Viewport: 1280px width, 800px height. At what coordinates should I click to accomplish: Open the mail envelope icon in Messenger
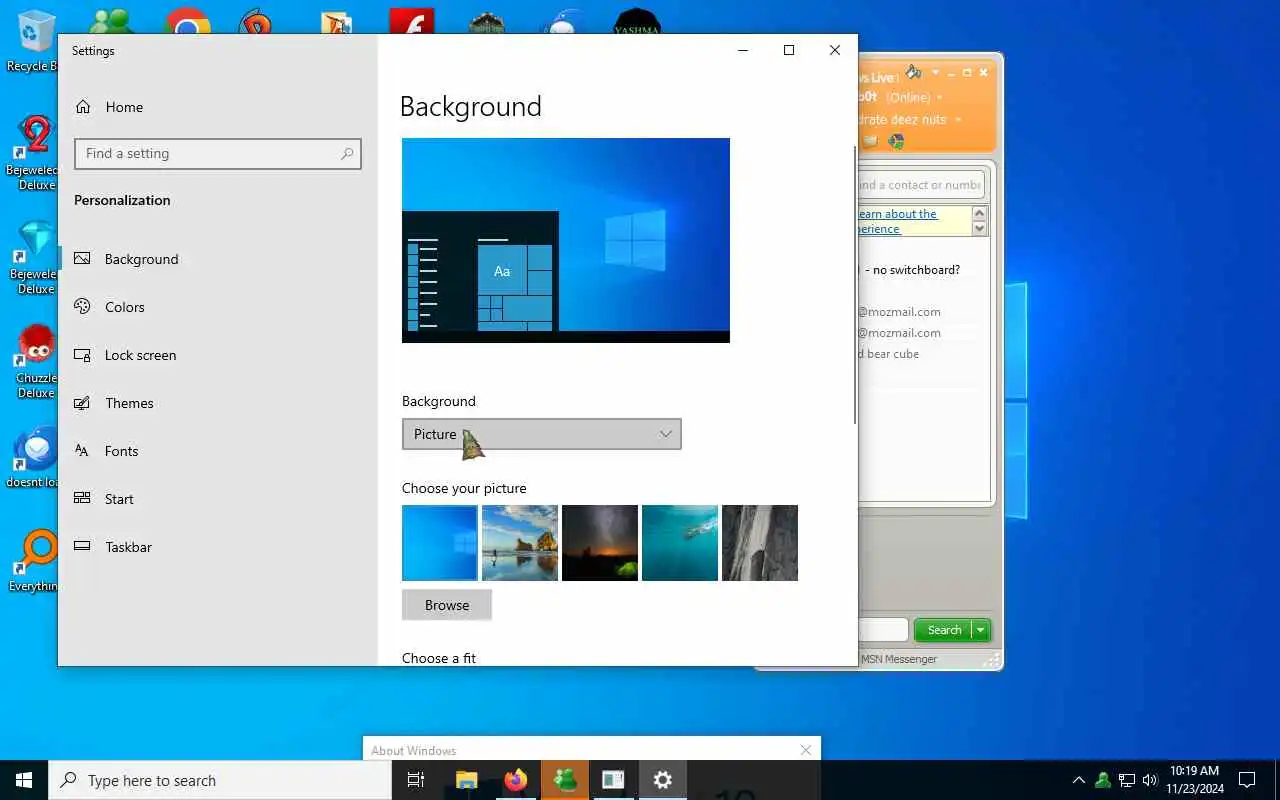click(x=870, y=141)
